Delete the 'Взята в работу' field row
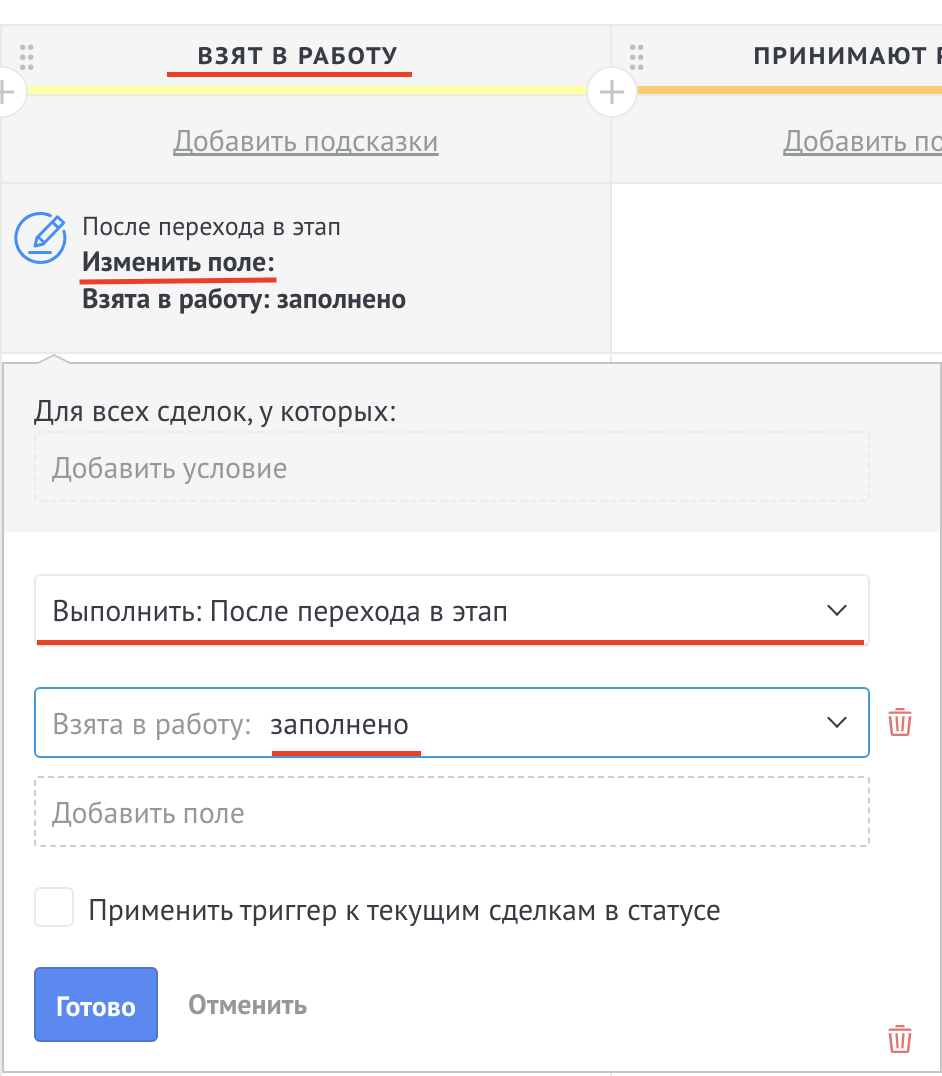The image size is (942, 1076). tap(900, 722)
